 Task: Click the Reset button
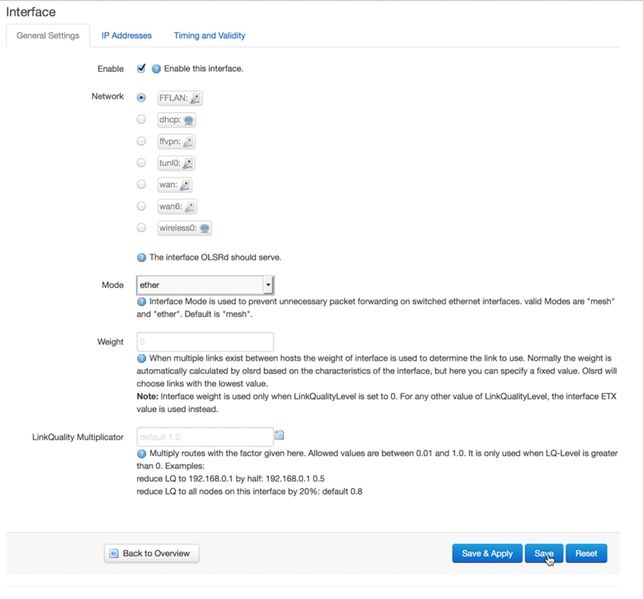click(586, 553)
